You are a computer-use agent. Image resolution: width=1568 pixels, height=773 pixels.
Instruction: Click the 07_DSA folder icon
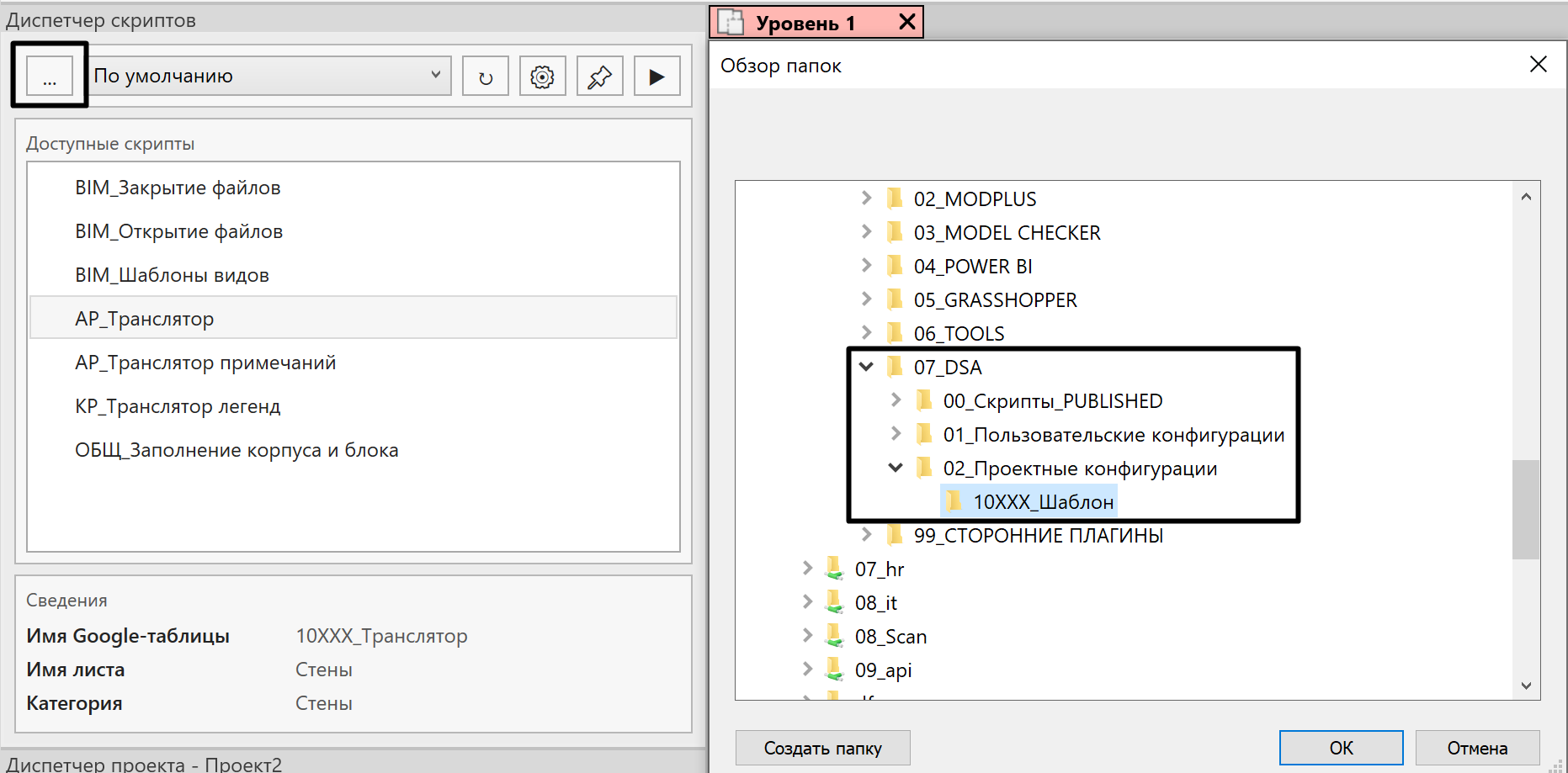(895, 367)
